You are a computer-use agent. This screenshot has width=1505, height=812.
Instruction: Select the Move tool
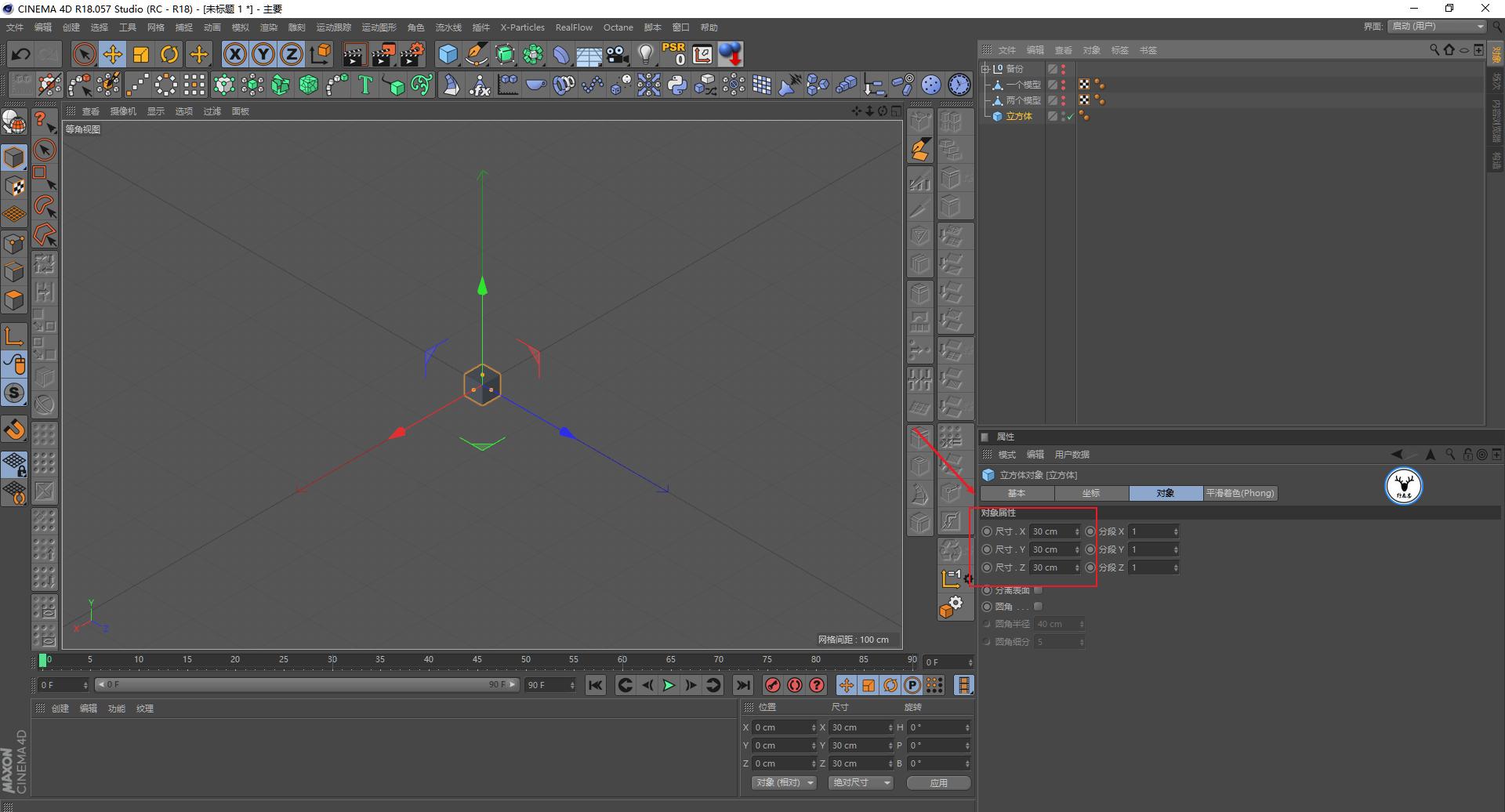[113, 54]
